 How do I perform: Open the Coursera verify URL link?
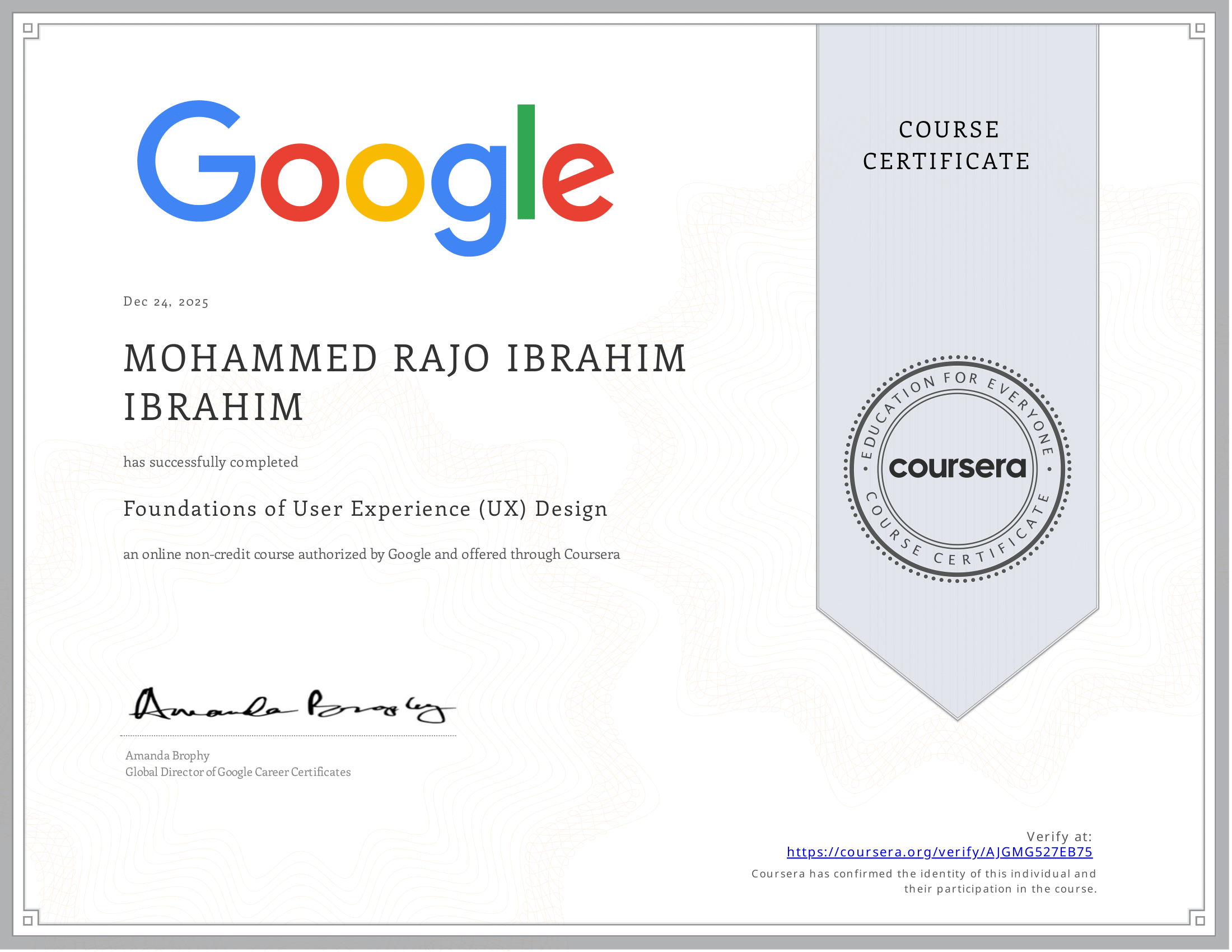pyautogui.click(x=940, y=852)
